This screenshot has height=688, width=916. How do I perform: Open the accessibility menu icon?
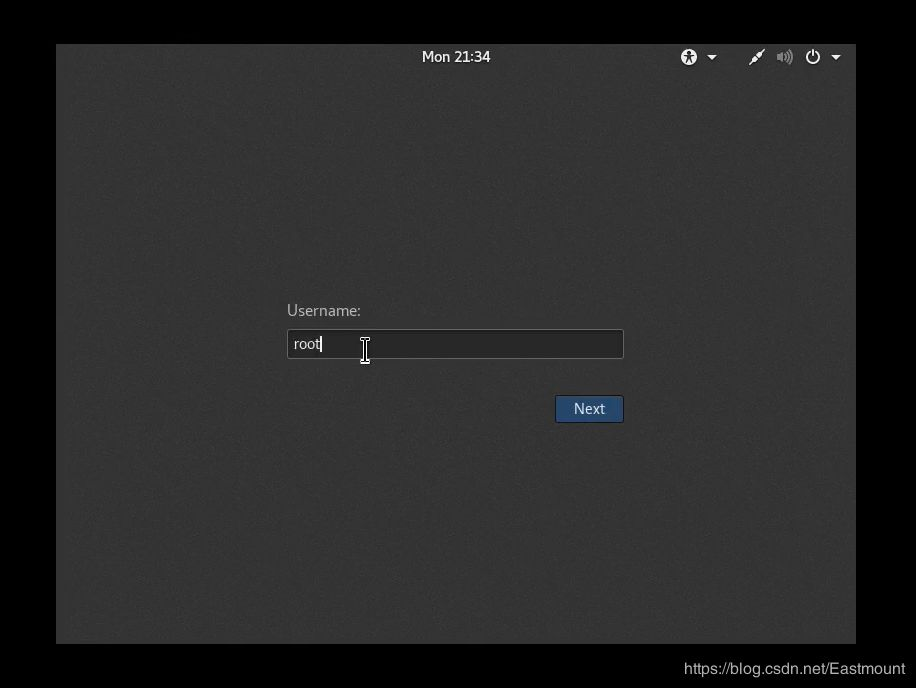[x=689, y=57]
